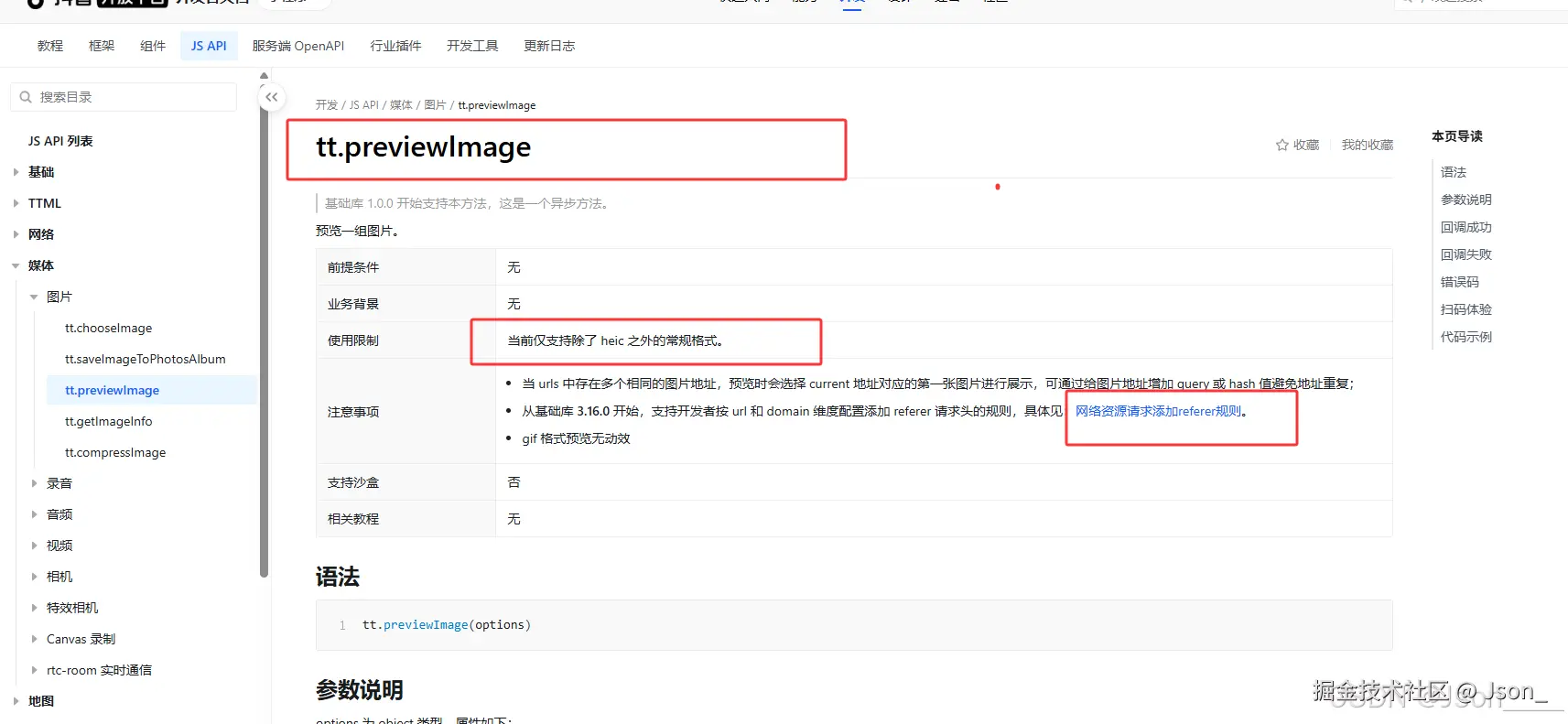Click JS API 列表 heading in sidebar
1568x724 pixels.
point(60,141)
